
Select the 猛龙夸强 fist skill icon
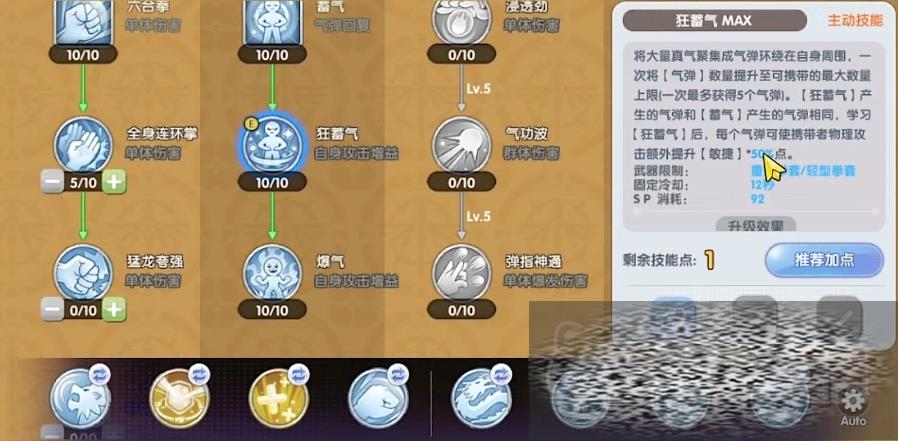pos(83,273)
